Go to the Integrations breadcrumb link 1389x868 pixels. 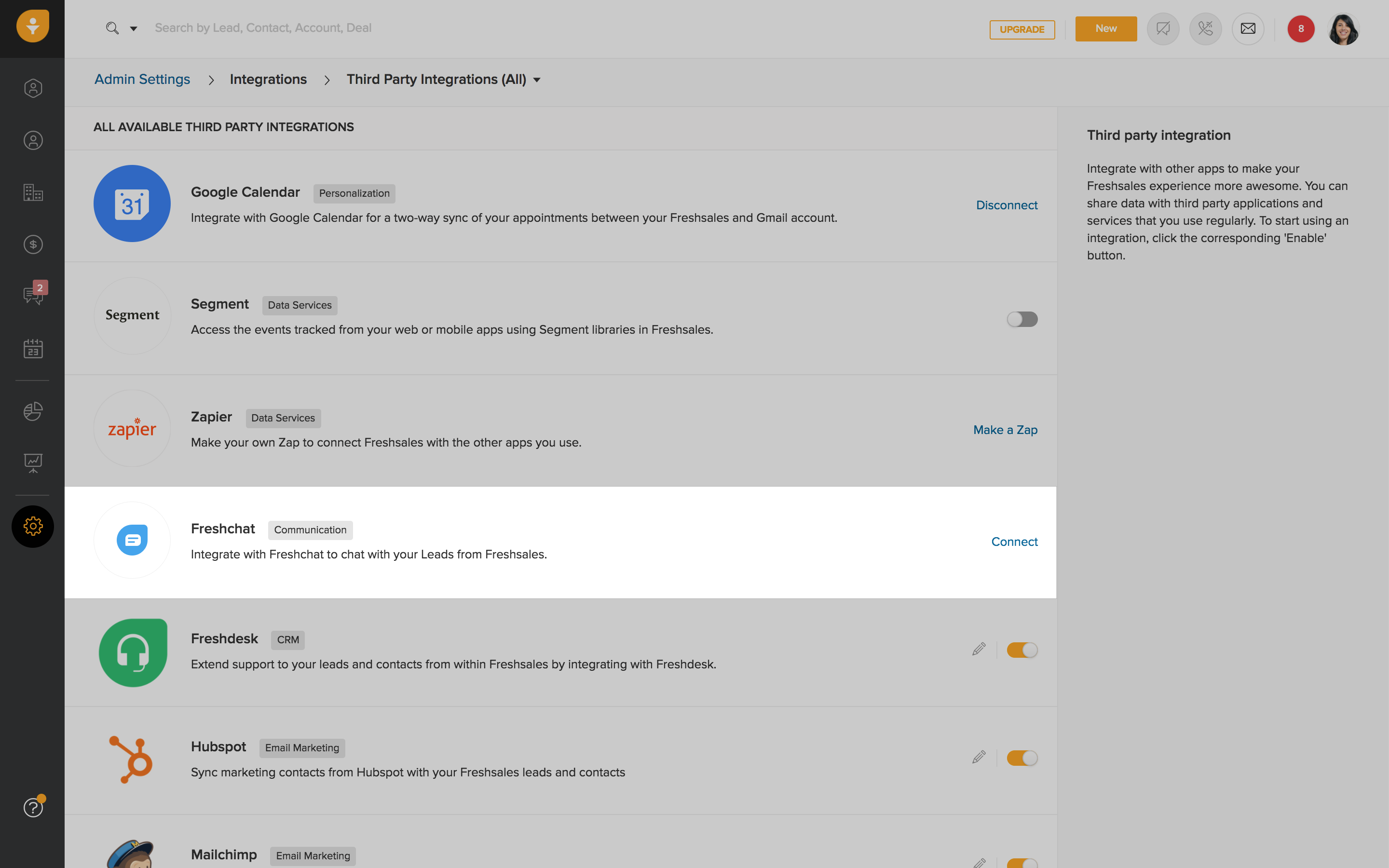tap(268, 79)
